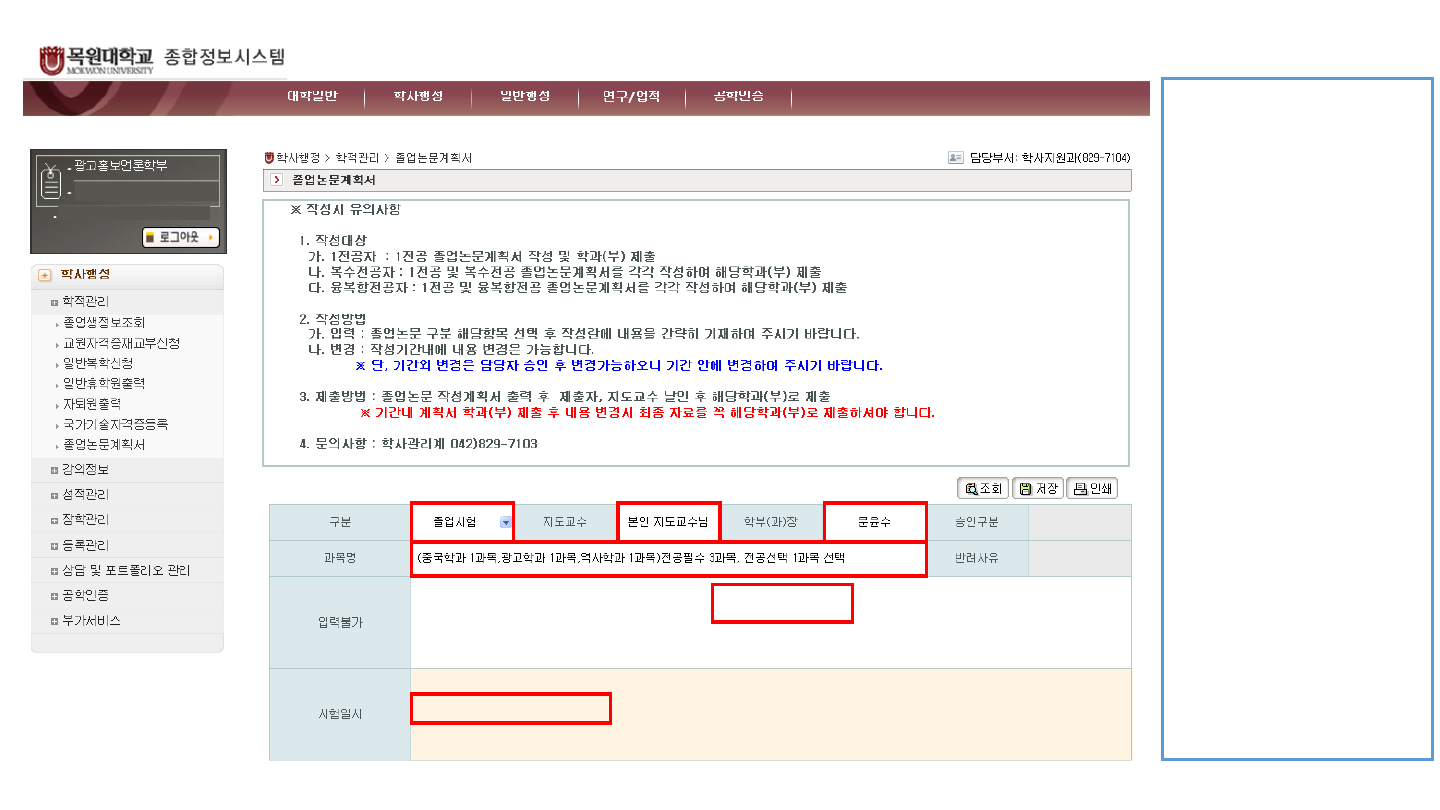
Task: Click the plus icon beside 학사행정 sidebar header
Action: (x=45, y=275)
